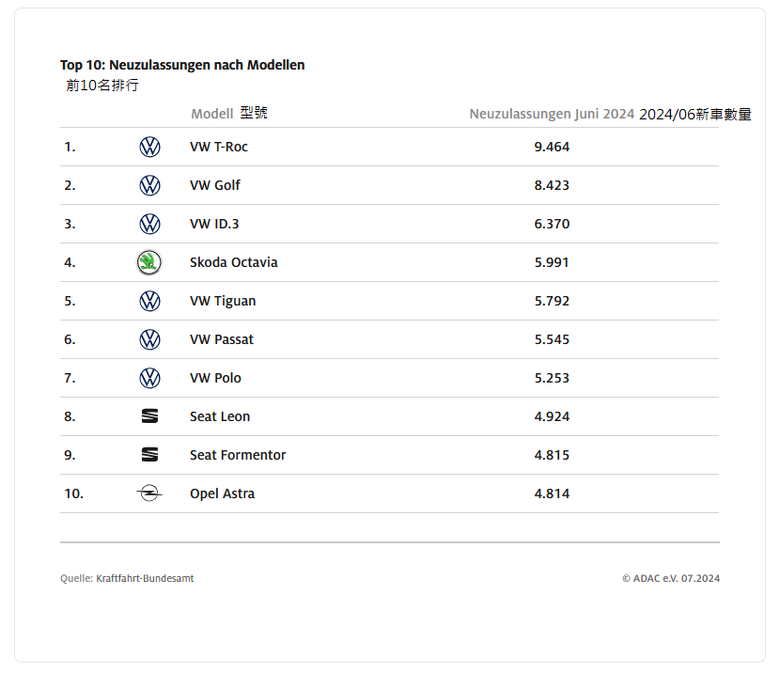The width and height of the screenshot is (780, 673).
Task: Click the 9.464 registrations figure
Action: [x=551, y=147]
